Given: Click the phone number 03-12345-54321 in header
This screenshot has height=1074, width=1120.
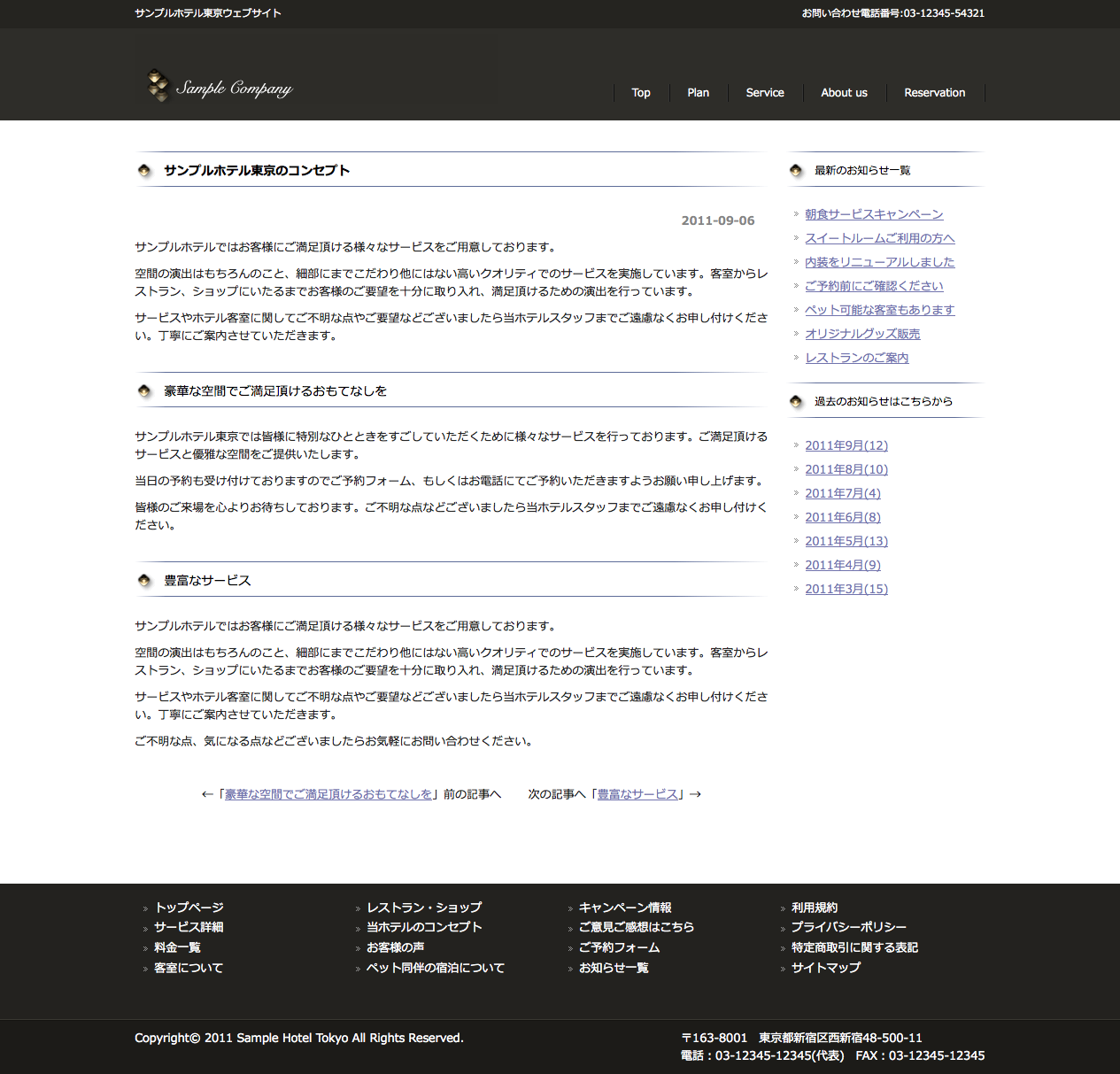Looking at the screenshot, I should [x=944, y=13].
